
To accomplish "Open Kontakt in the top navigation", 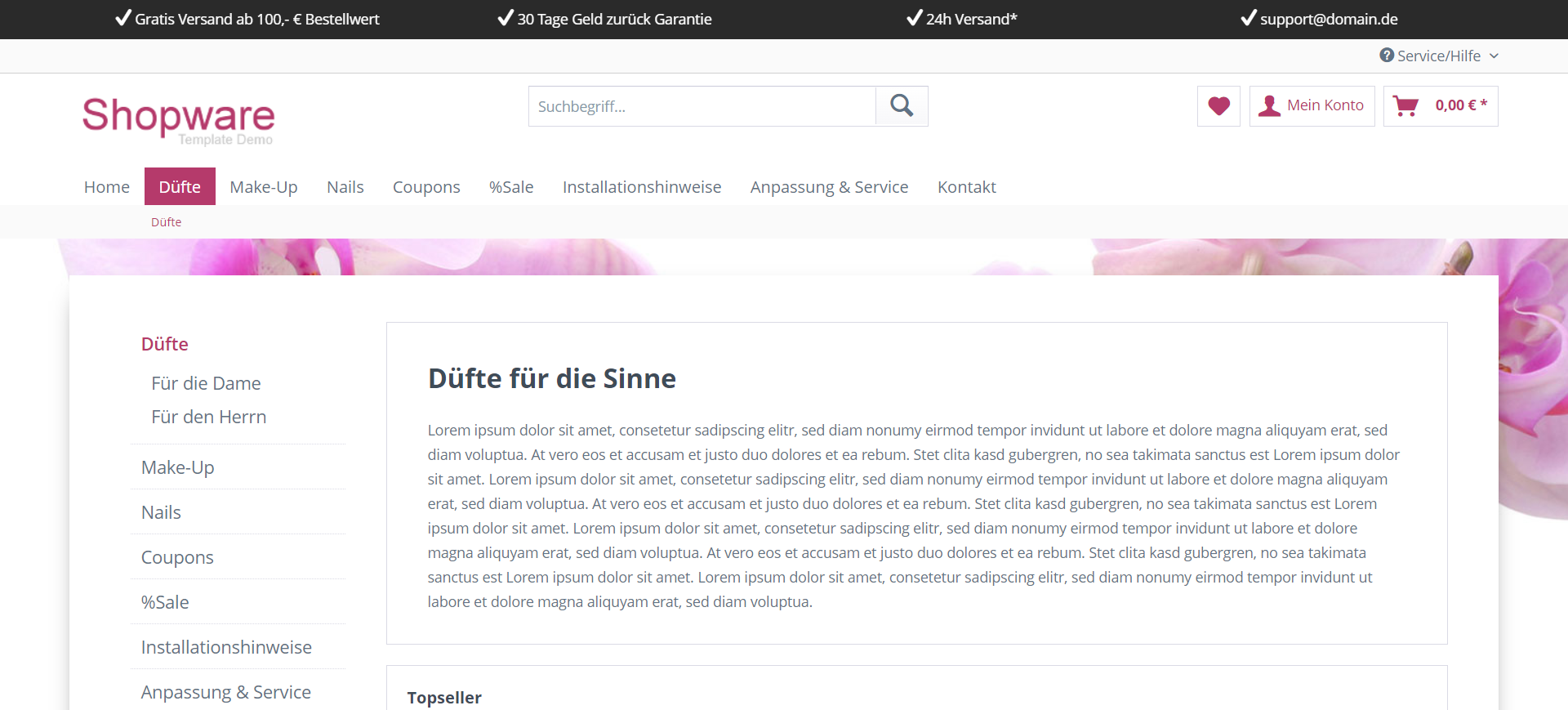I will [967, 186].
